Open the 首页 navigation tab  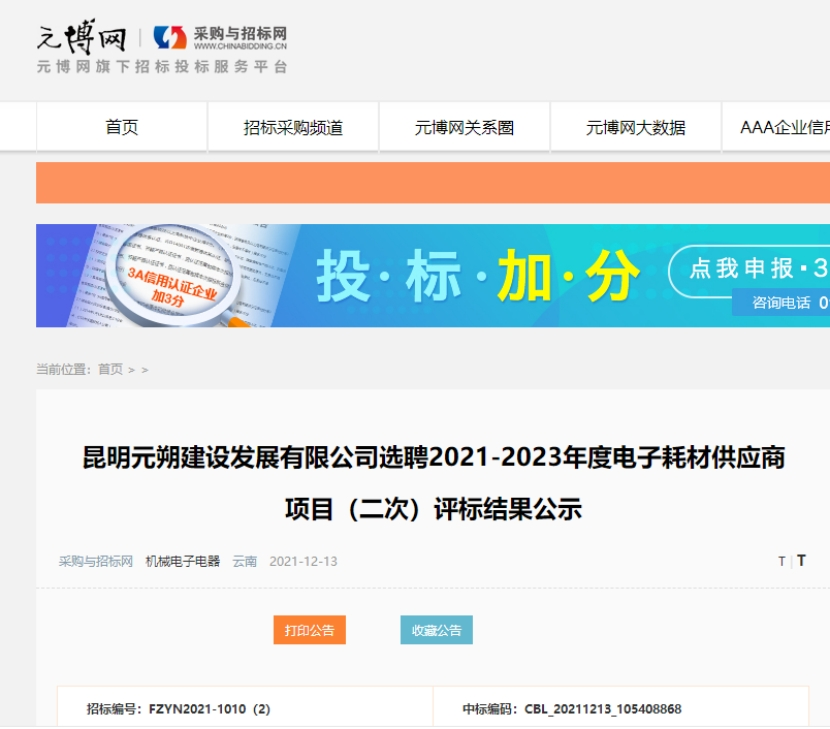(122, 127)
